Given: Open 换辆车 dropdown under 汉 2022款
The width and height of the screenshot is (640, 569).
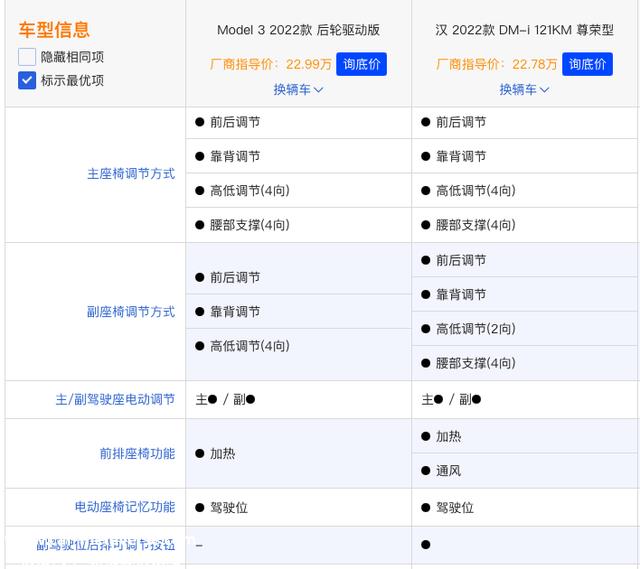Looking at the screenshot, I should [524, 89].
